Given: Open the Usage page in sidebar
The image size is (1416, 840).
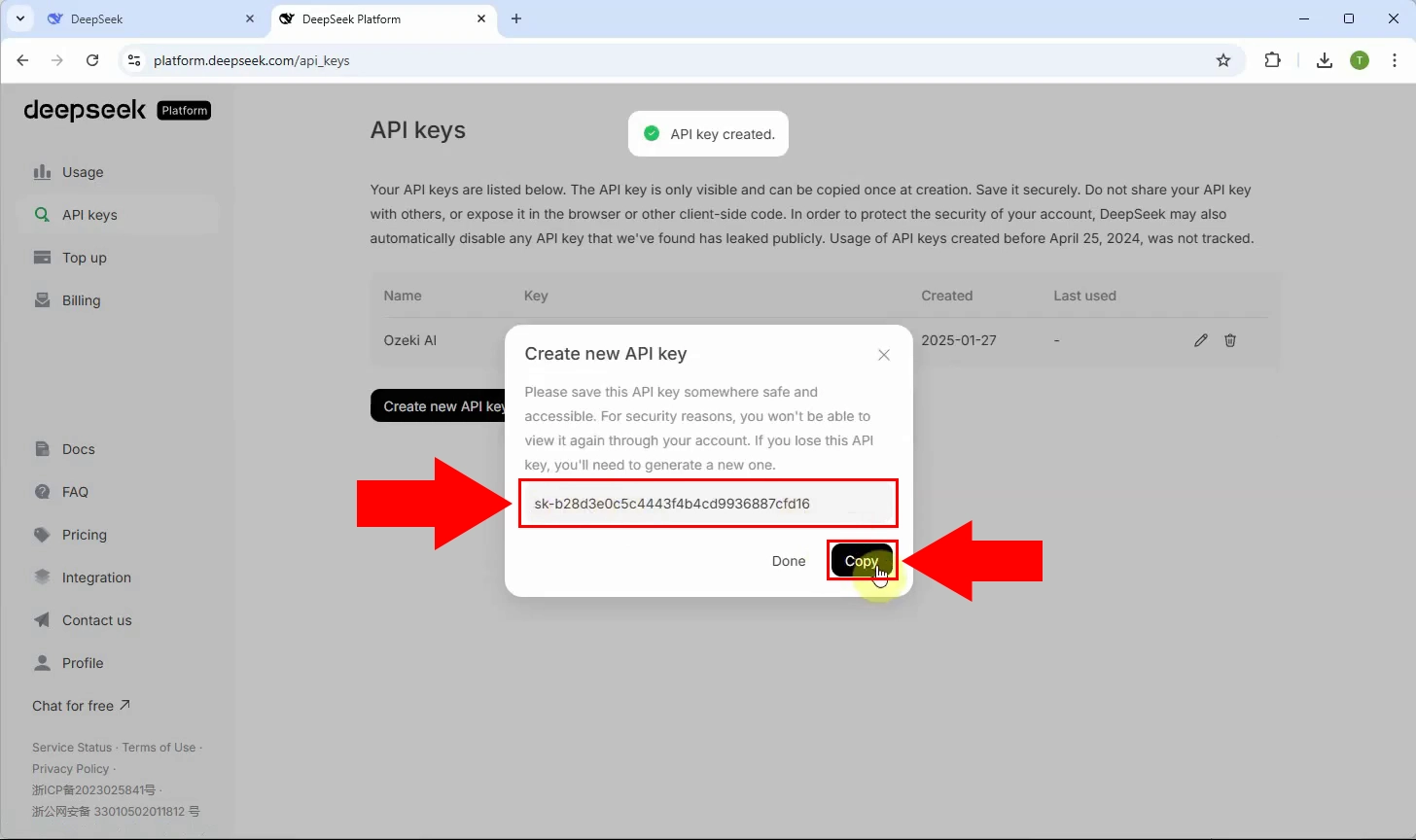Looking at the screenshot, I should (118, 172).
